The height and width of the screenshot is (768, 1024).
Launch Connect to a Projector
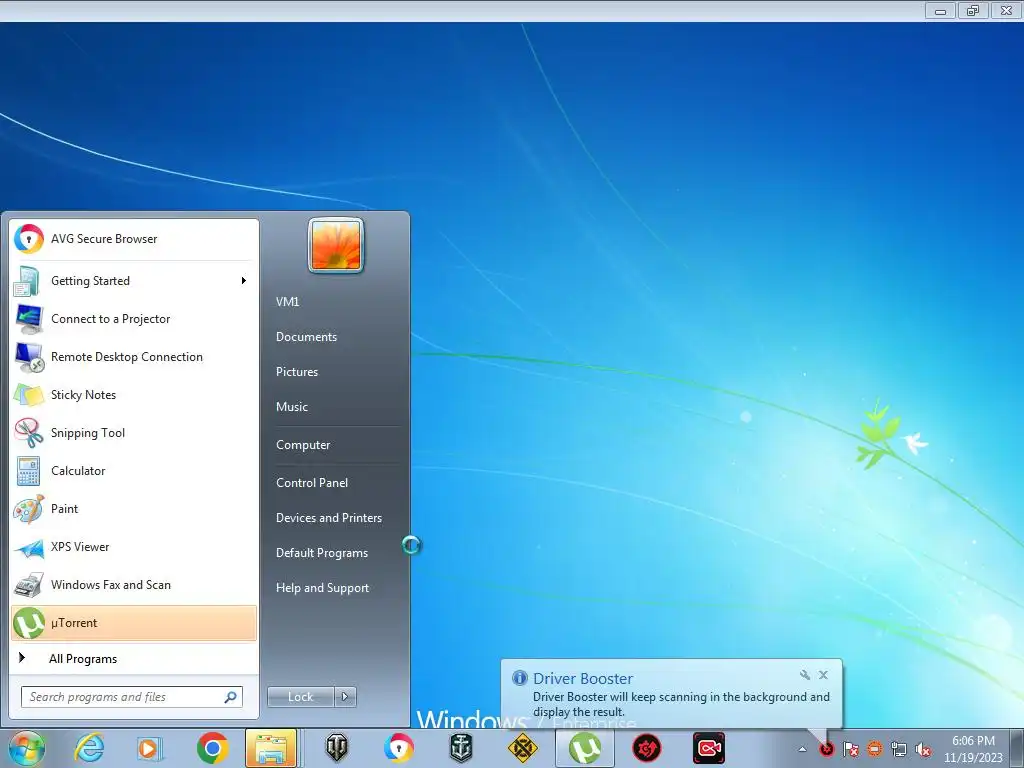tap(134, 319)
